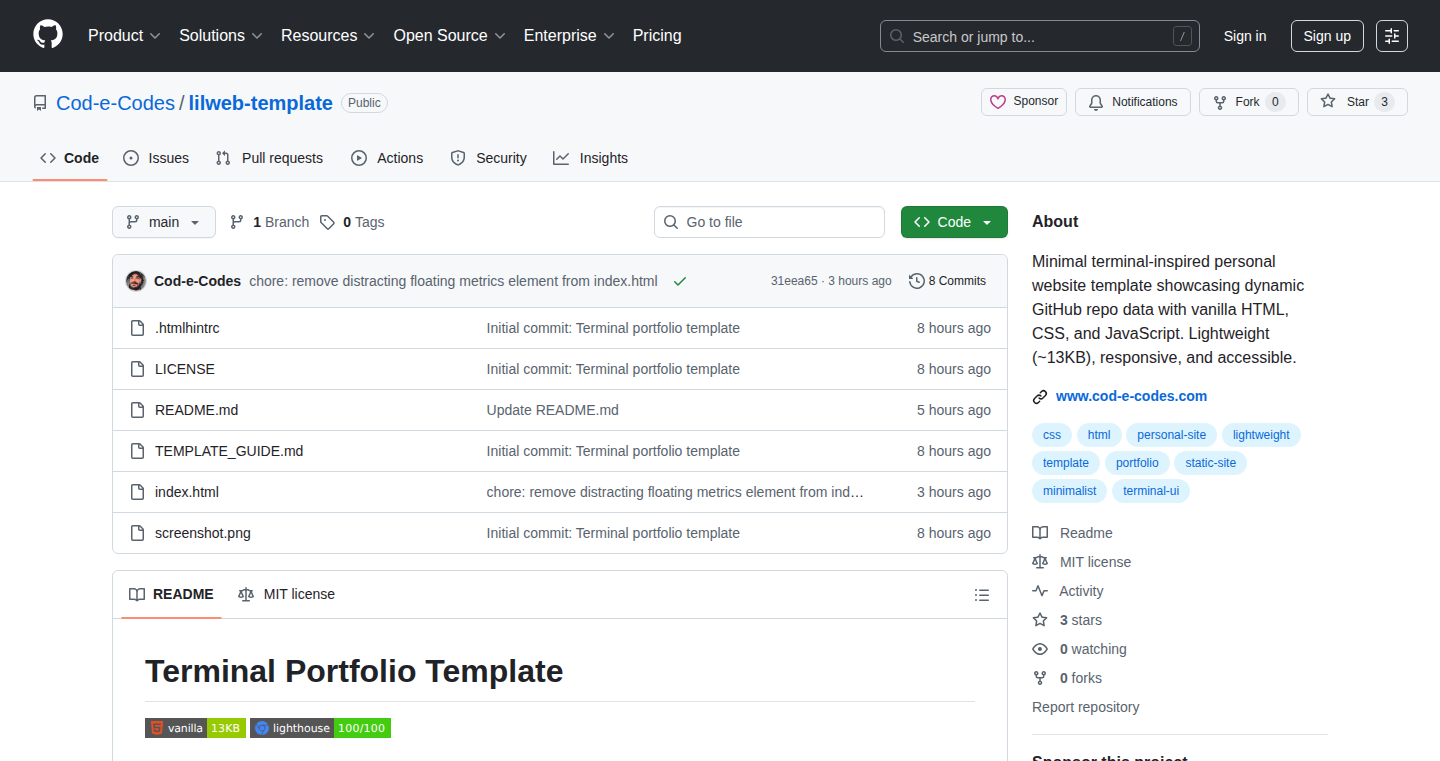Click the Sign up button
The image size is (1440, 761).
(1327, 36)
